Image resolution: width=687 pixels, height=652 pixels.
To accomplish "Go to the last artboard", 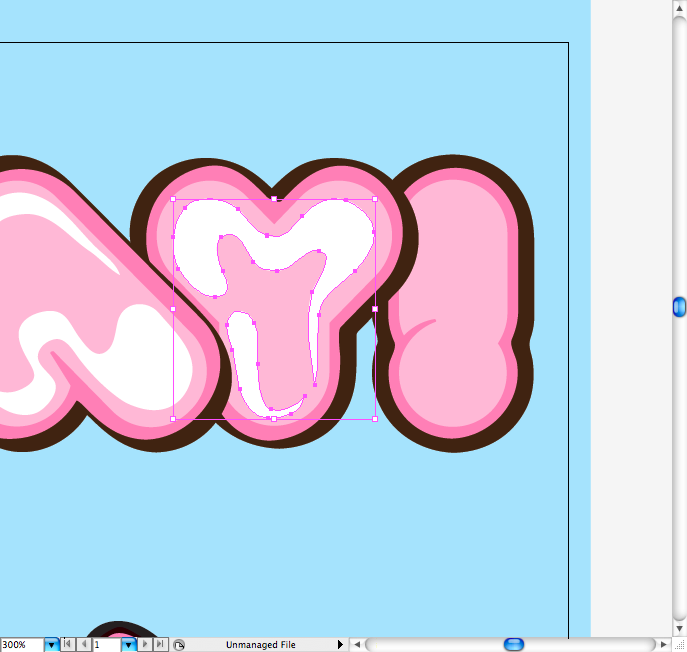I will click(160, 645).
